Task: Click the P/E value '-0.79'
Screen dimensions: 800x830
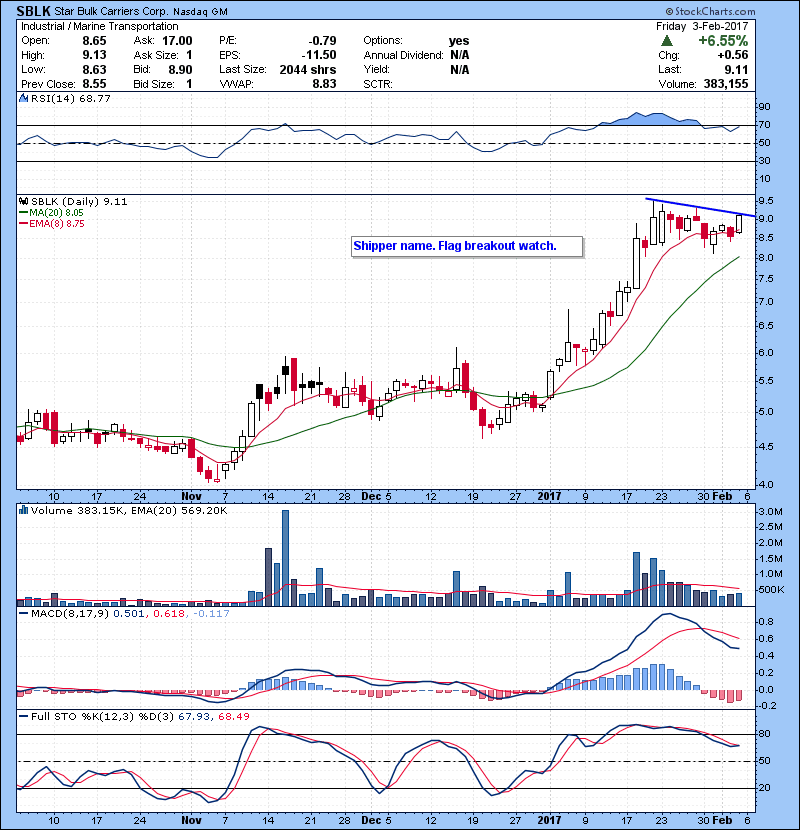Action: point(322,41)
